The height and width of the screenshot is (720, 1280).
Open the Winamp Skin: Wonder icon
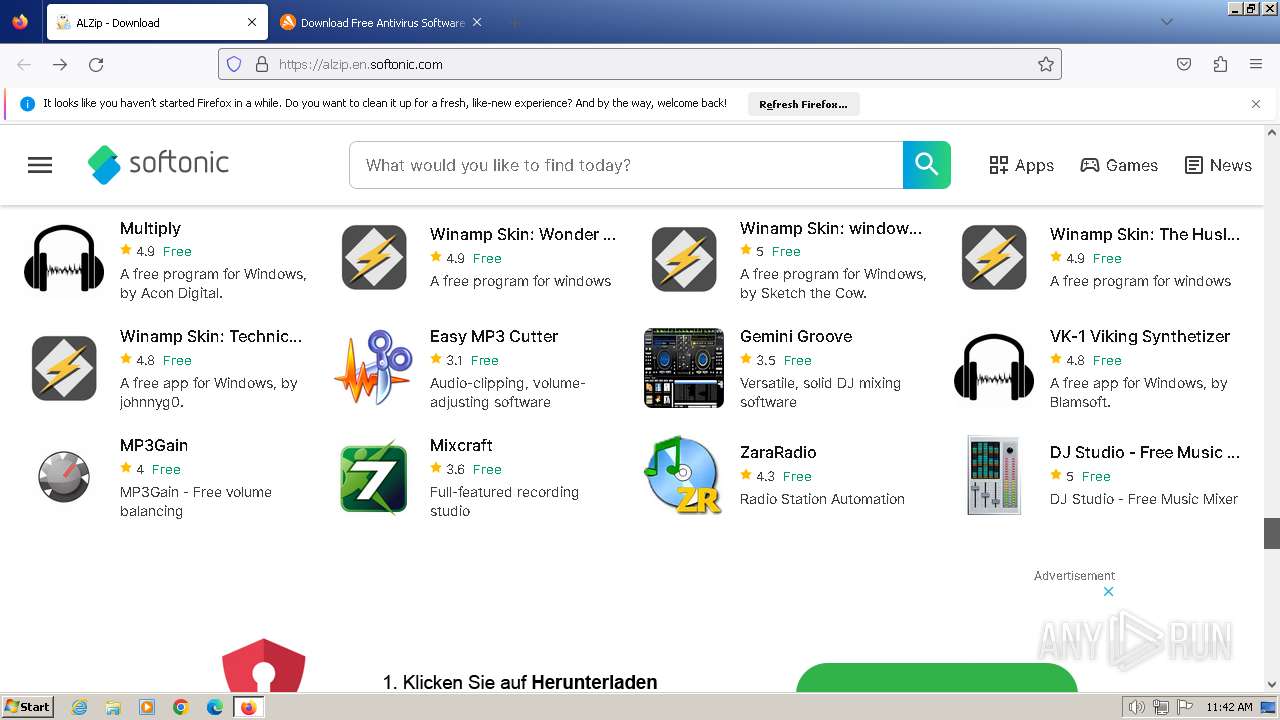[x=374, y=258]
